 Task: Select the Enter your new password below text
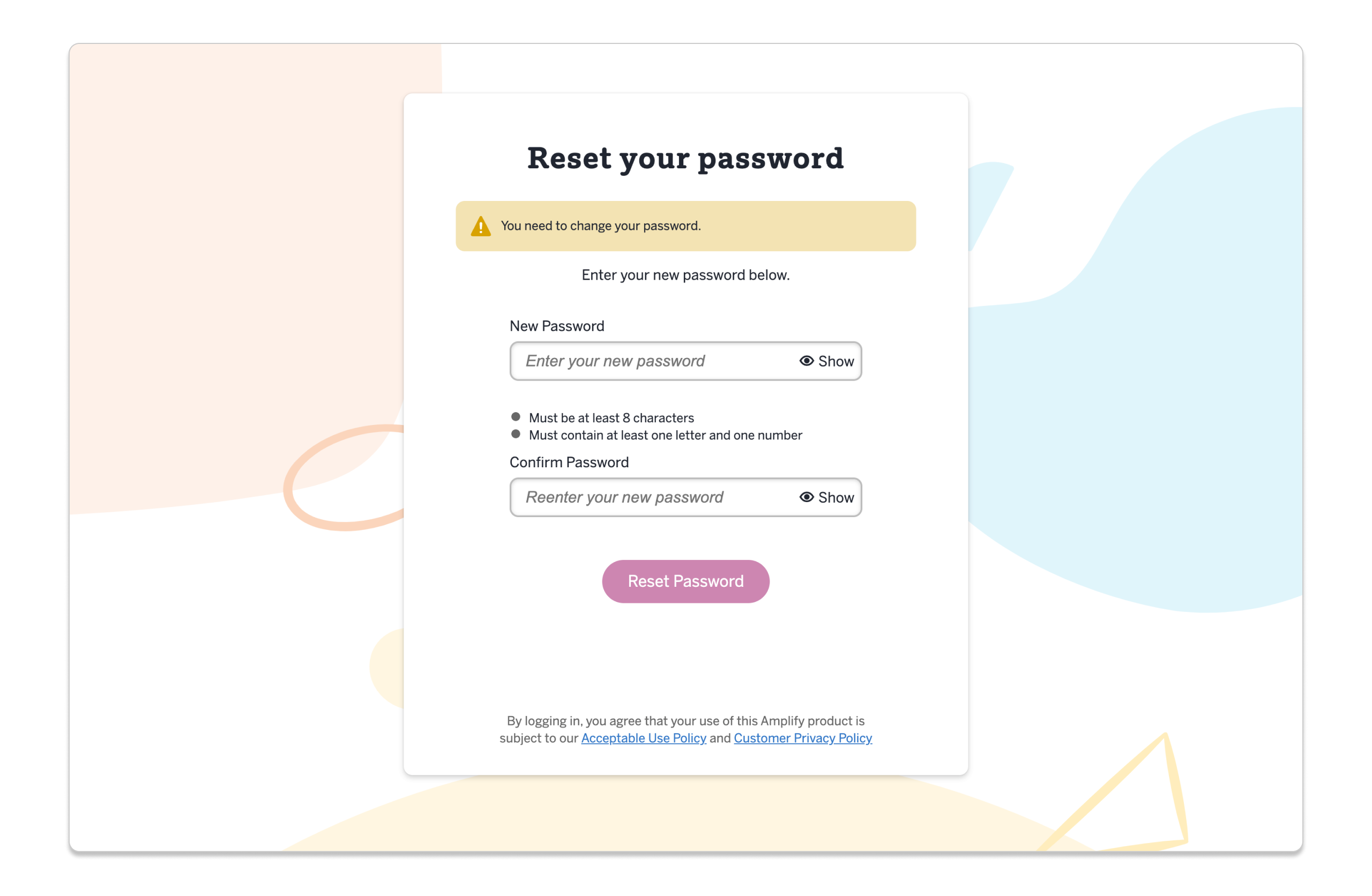[685, 275]
